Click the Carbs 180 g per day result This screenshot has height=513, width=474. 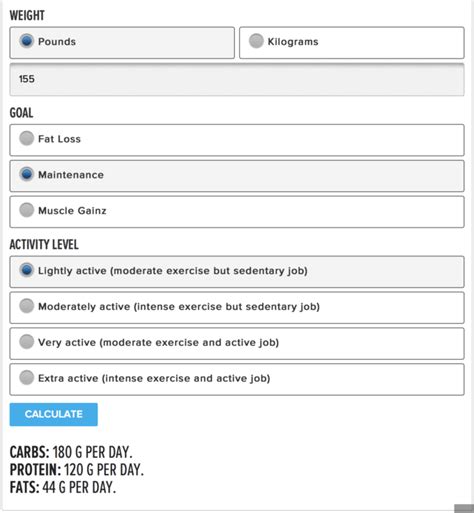[x=71, y=452]
